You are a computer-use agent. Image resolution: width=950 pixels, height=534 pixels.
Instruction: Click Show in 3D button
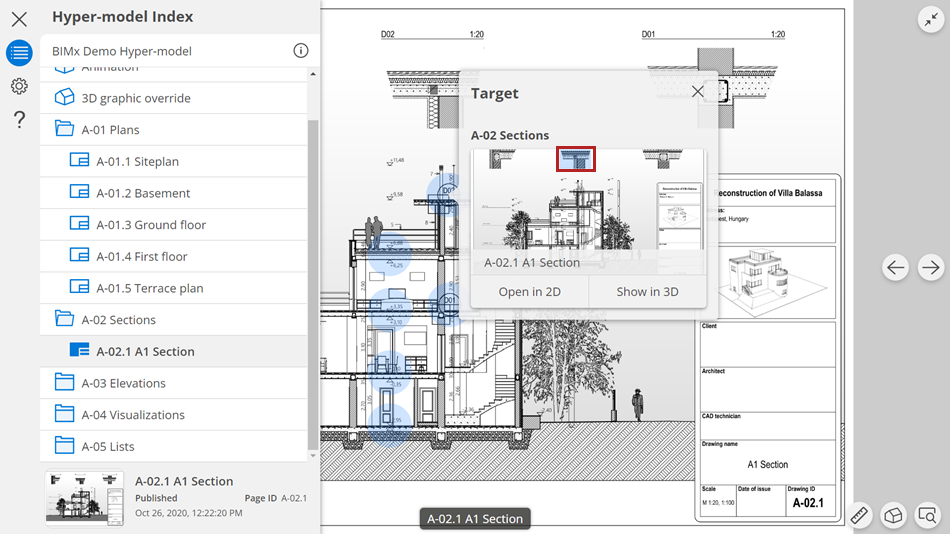tap(647, 292)
